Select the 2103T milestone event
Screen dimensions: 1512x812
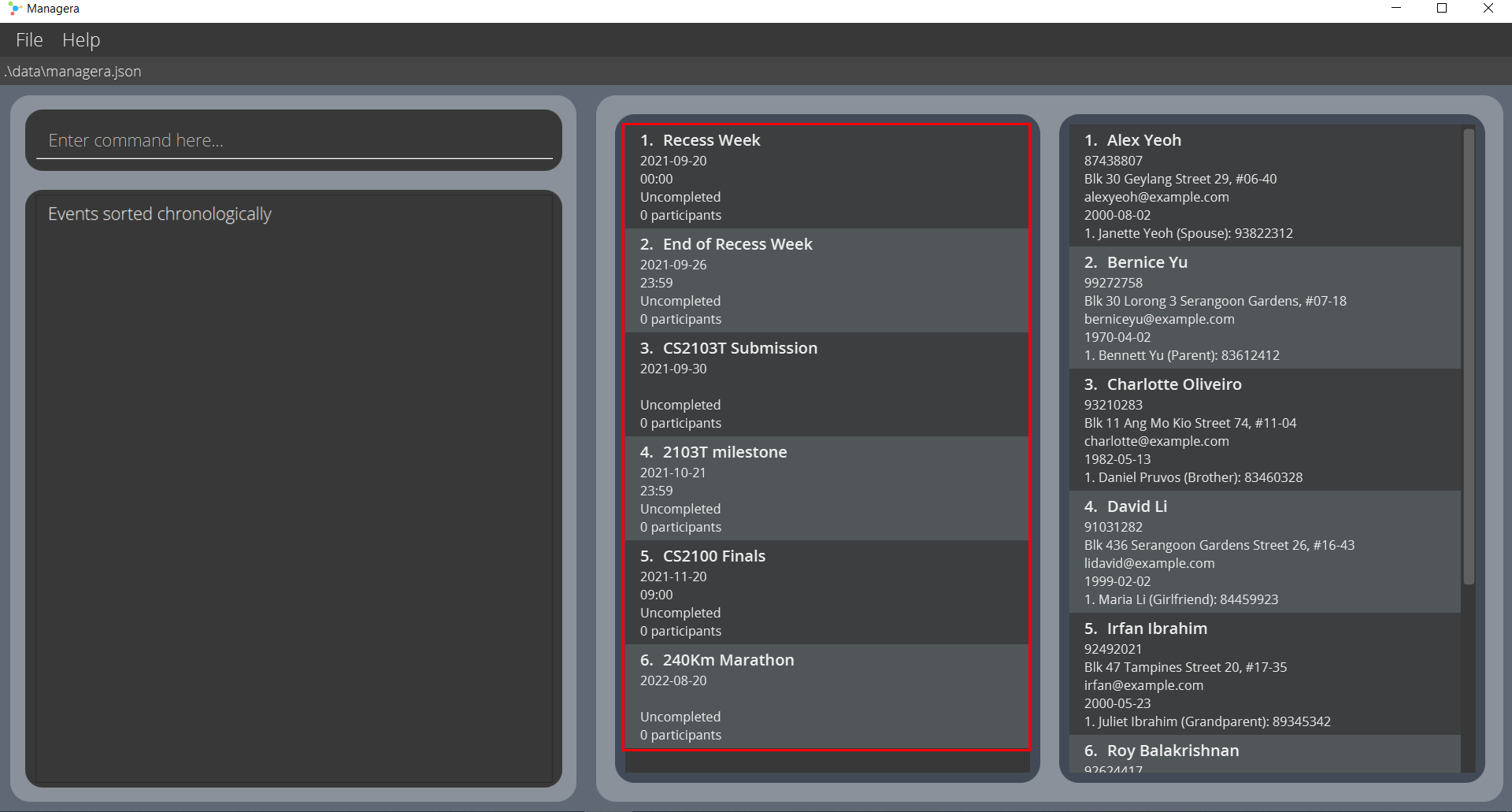(827, 488)
